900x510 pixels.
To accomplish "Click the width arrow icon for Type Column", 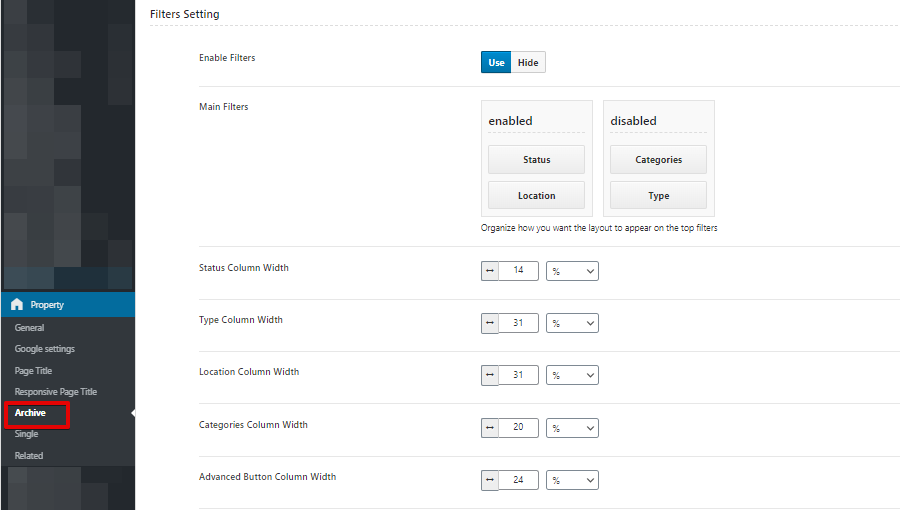I will point(490,323).
